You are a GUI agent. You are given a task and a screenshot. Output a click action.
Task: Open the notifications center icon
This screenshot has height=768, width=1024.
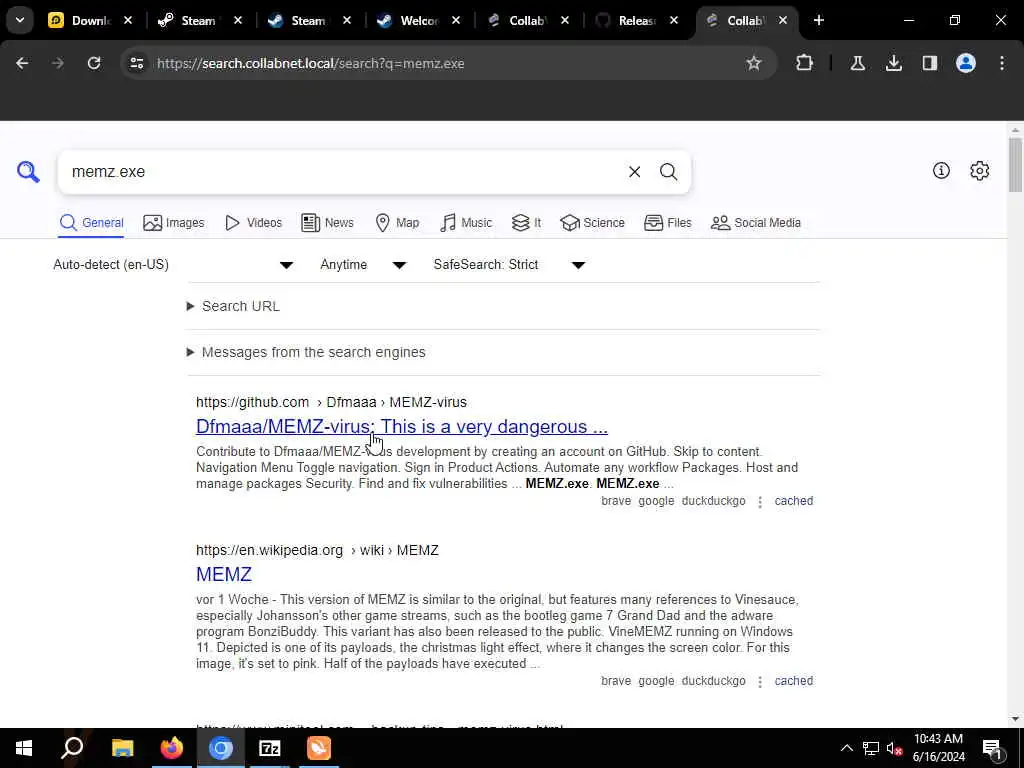tap(991, 748)
